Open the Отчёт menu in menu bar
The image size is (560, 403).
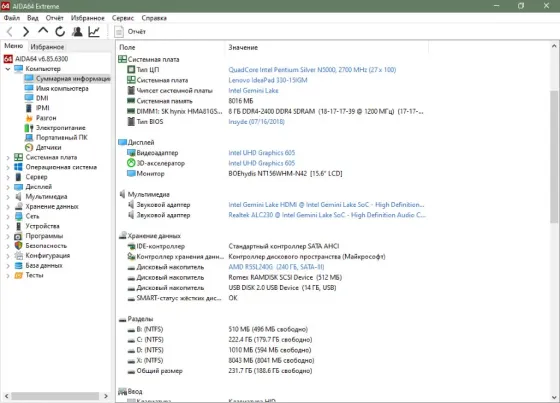[54, 18]
